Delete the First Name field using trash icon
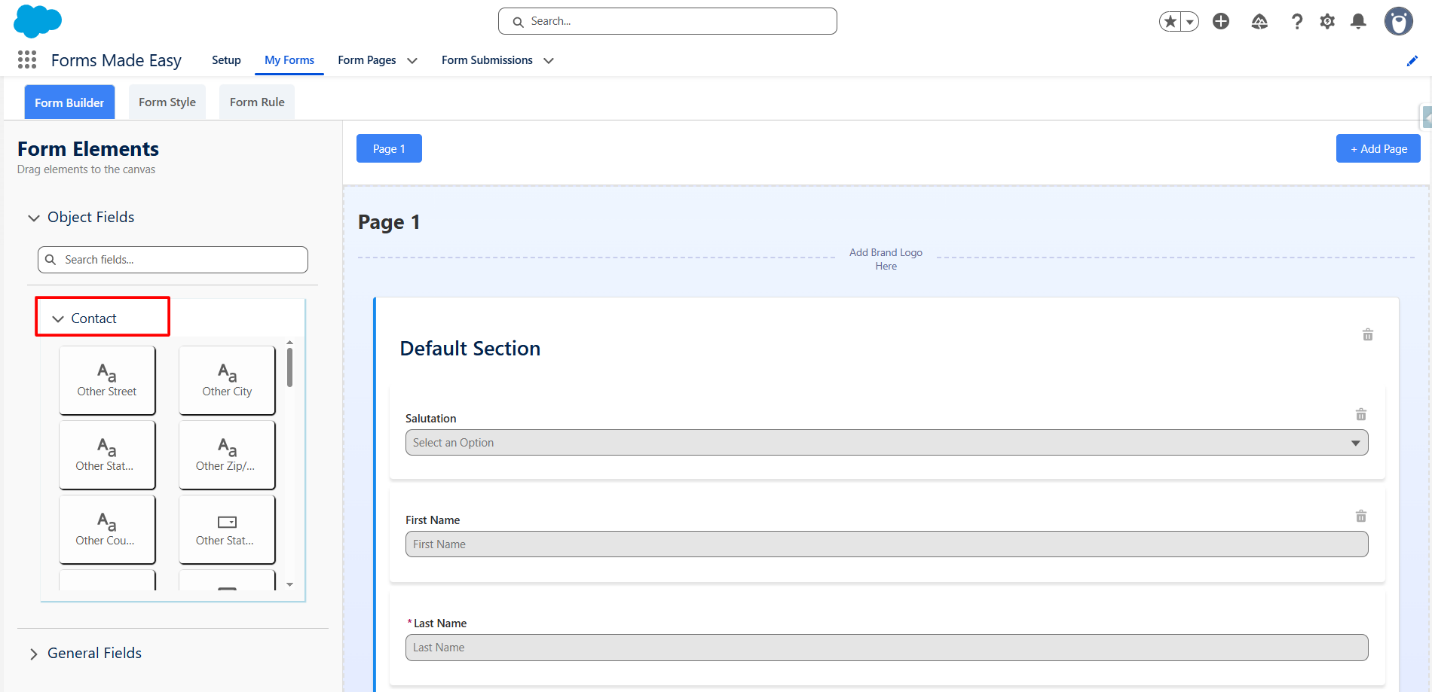 tap(1361, 516)
